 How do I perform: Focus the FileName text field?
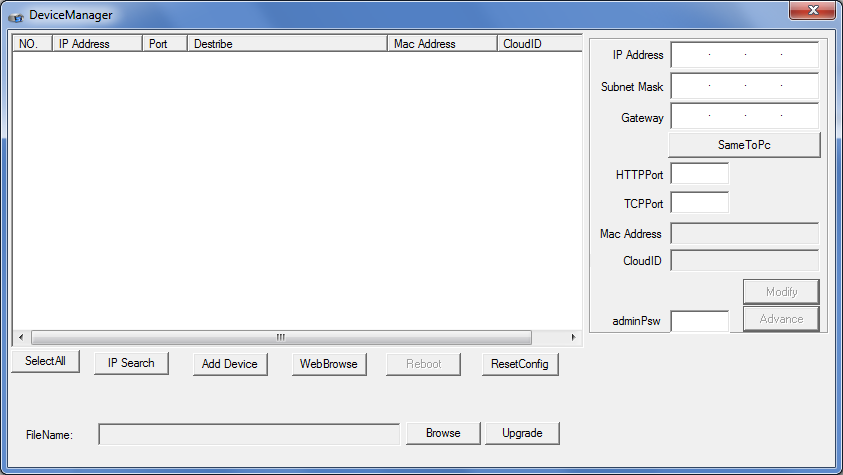pos(249,434)
